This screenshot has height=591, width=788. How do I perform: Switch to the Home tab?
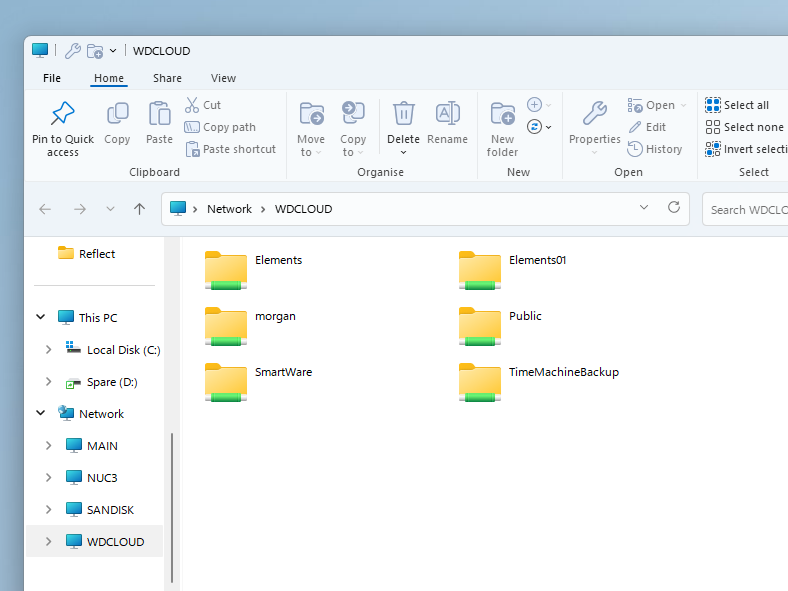click(109, 78)
